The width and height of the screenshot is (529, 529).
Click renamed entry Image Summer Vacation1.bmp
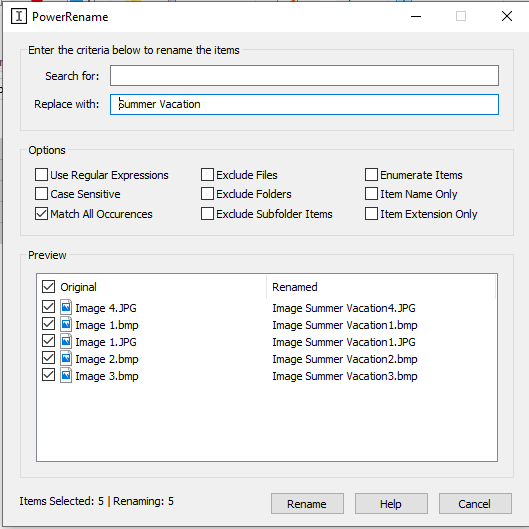click(x=345, y=325)
